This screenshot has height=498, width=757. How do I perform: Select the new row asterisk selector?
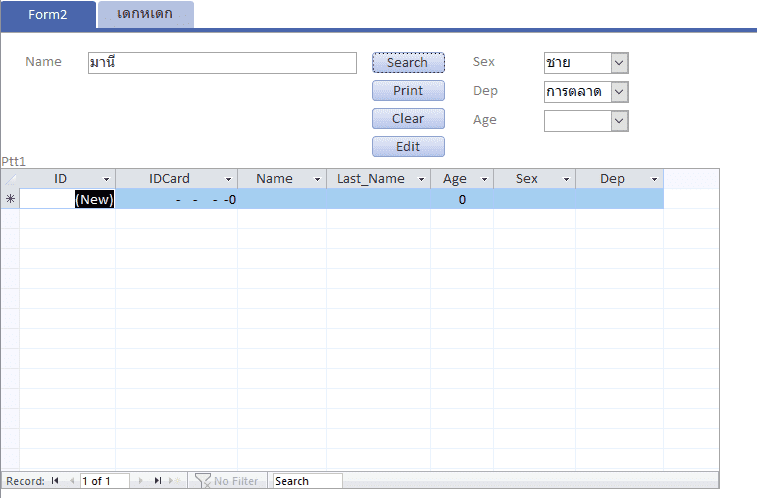click(10, 199)
